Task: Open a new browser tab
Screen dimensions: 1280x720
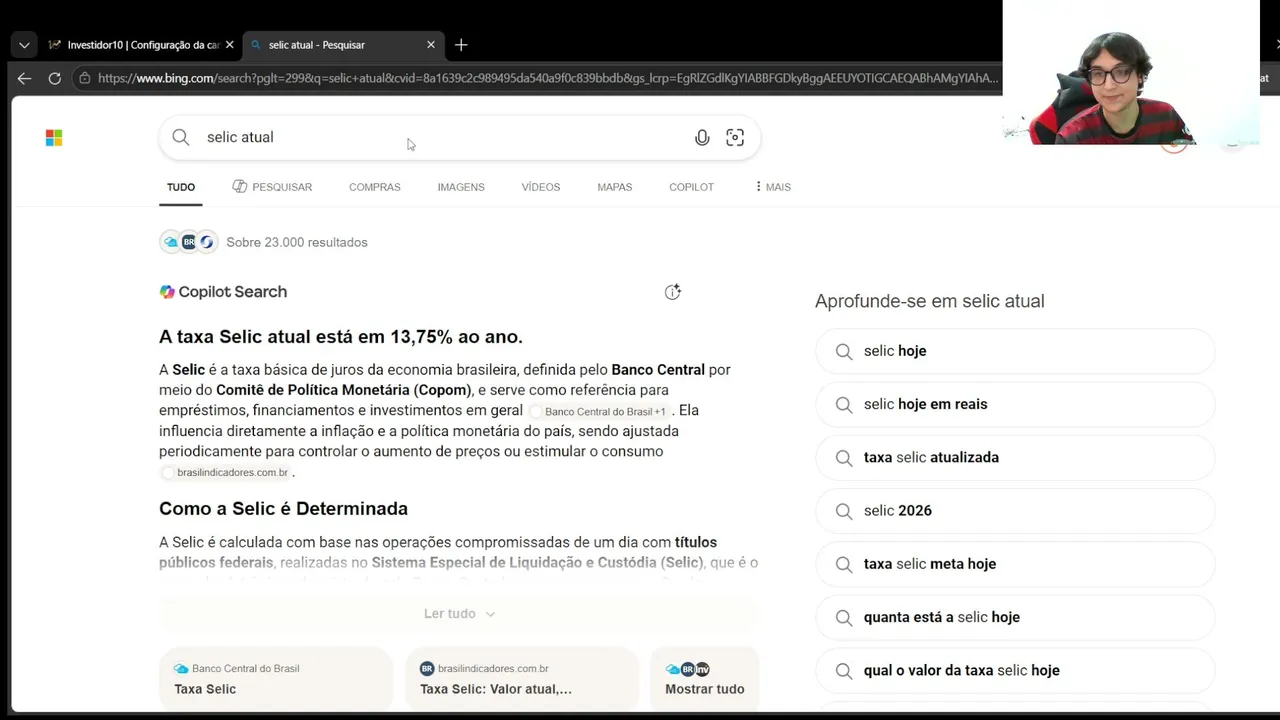Action: pos(461,45)
